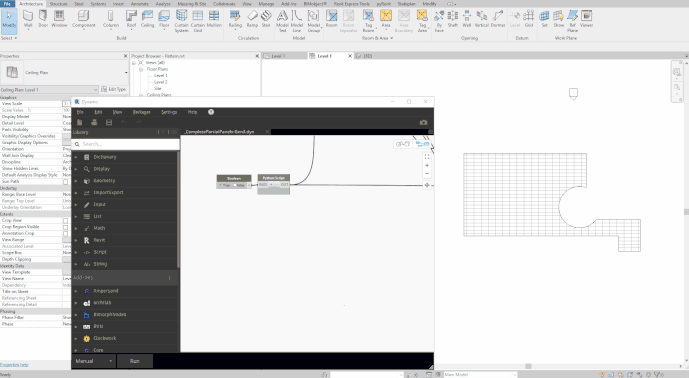Open the Massing & Site ribbon tab
The image size is (689, 378).
(x=192, y=4)
